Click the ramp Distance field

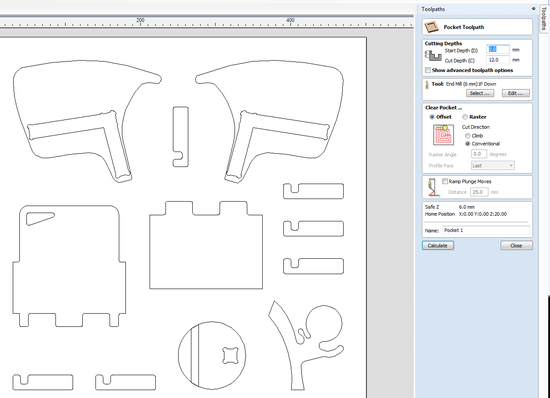pos(479,192)
